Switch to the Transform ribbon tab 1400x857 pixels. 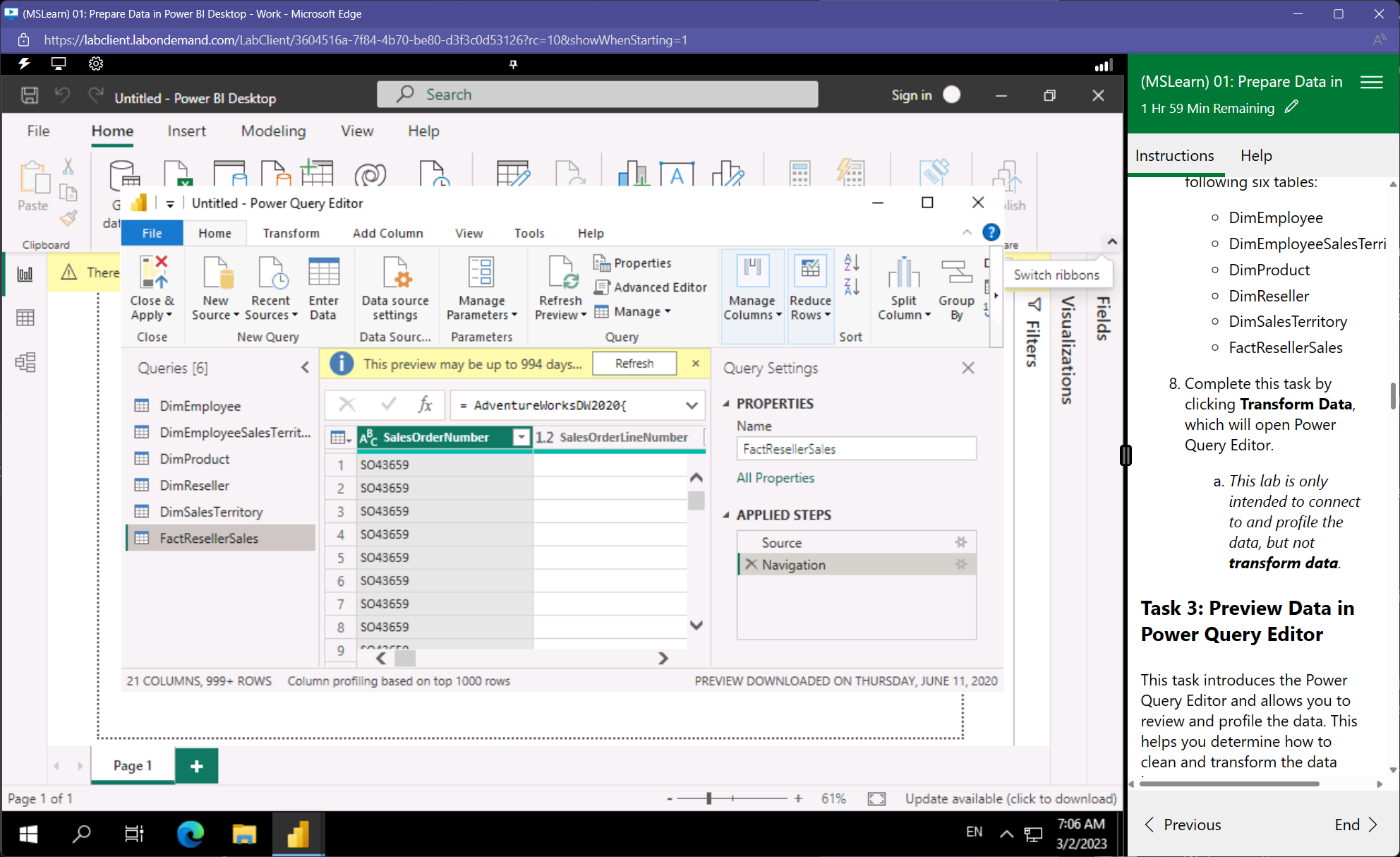tap(291, 233)
